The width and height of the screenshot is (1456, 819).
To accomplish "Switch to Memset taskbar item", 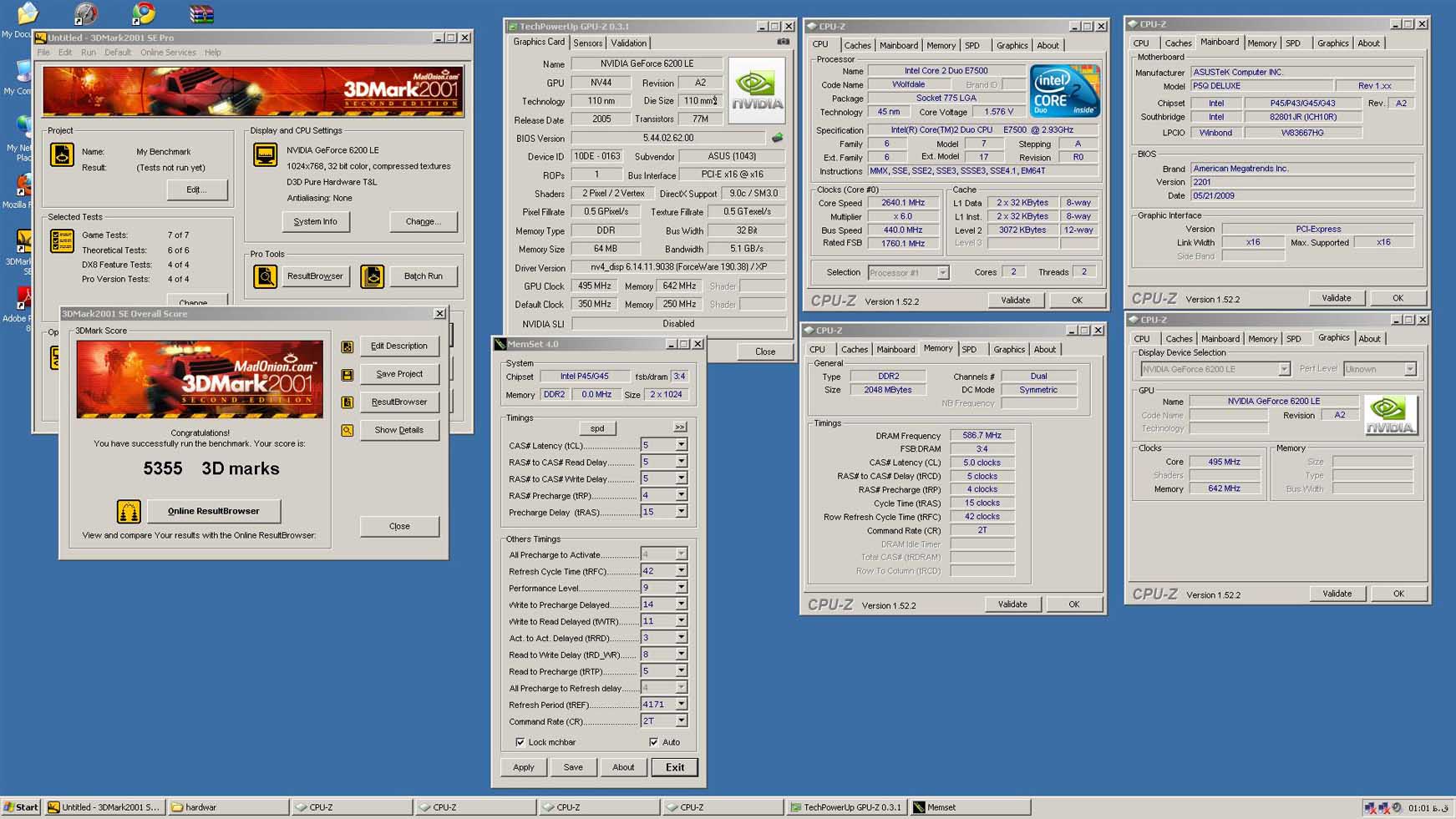I will (x=970, y=807).
